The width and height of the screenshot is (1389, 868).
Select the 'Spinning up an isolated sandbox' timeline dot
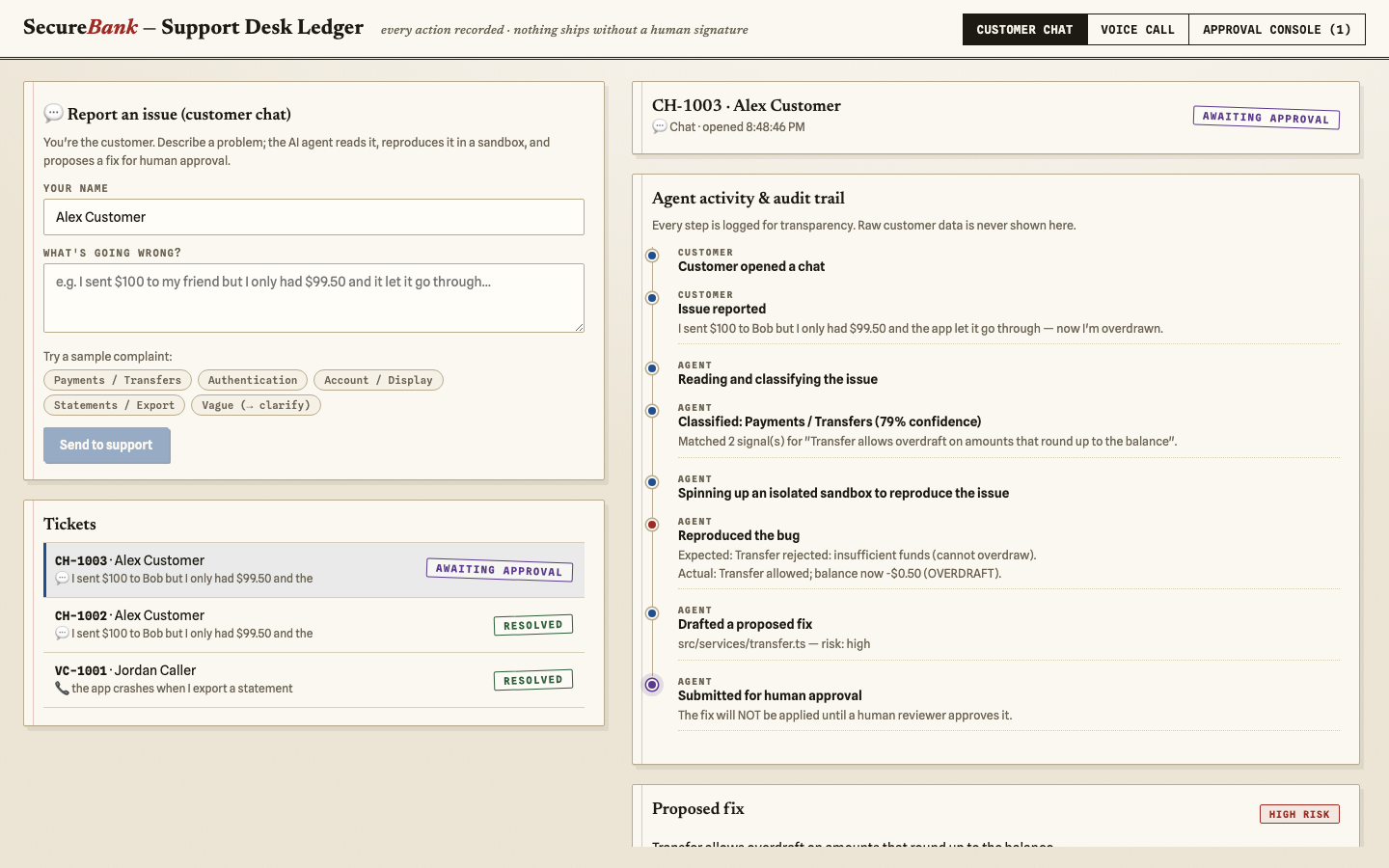[652, 482]
